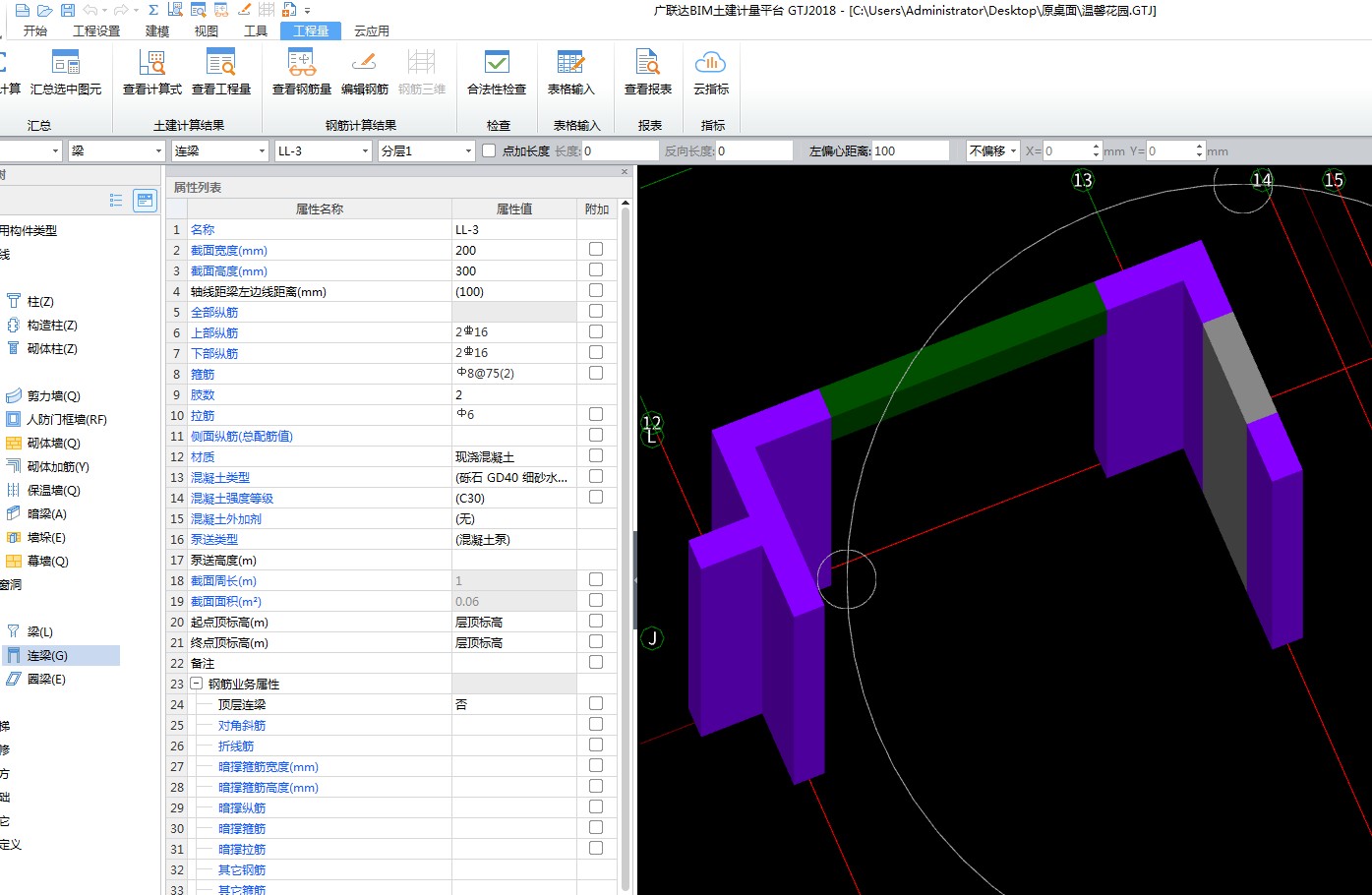Click axis label 13 in 3D view
The height and width of the screenshot is (895, 1372).
click(1083, 180)
